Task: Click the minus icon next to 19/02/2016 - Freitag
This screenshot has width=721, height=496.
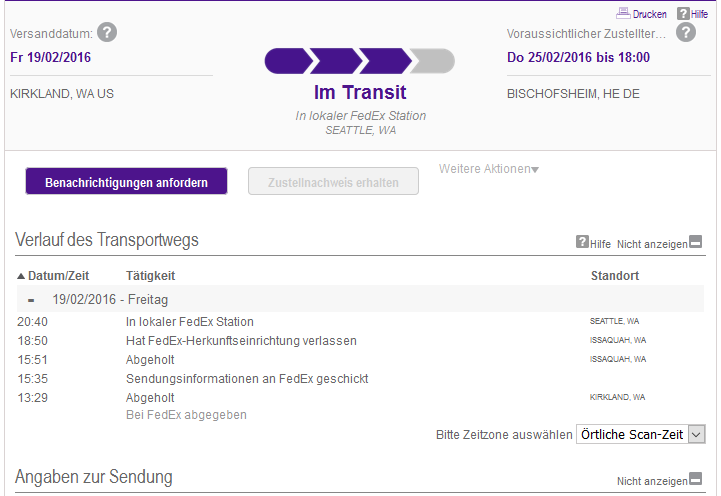Action: tap(31, 300)
